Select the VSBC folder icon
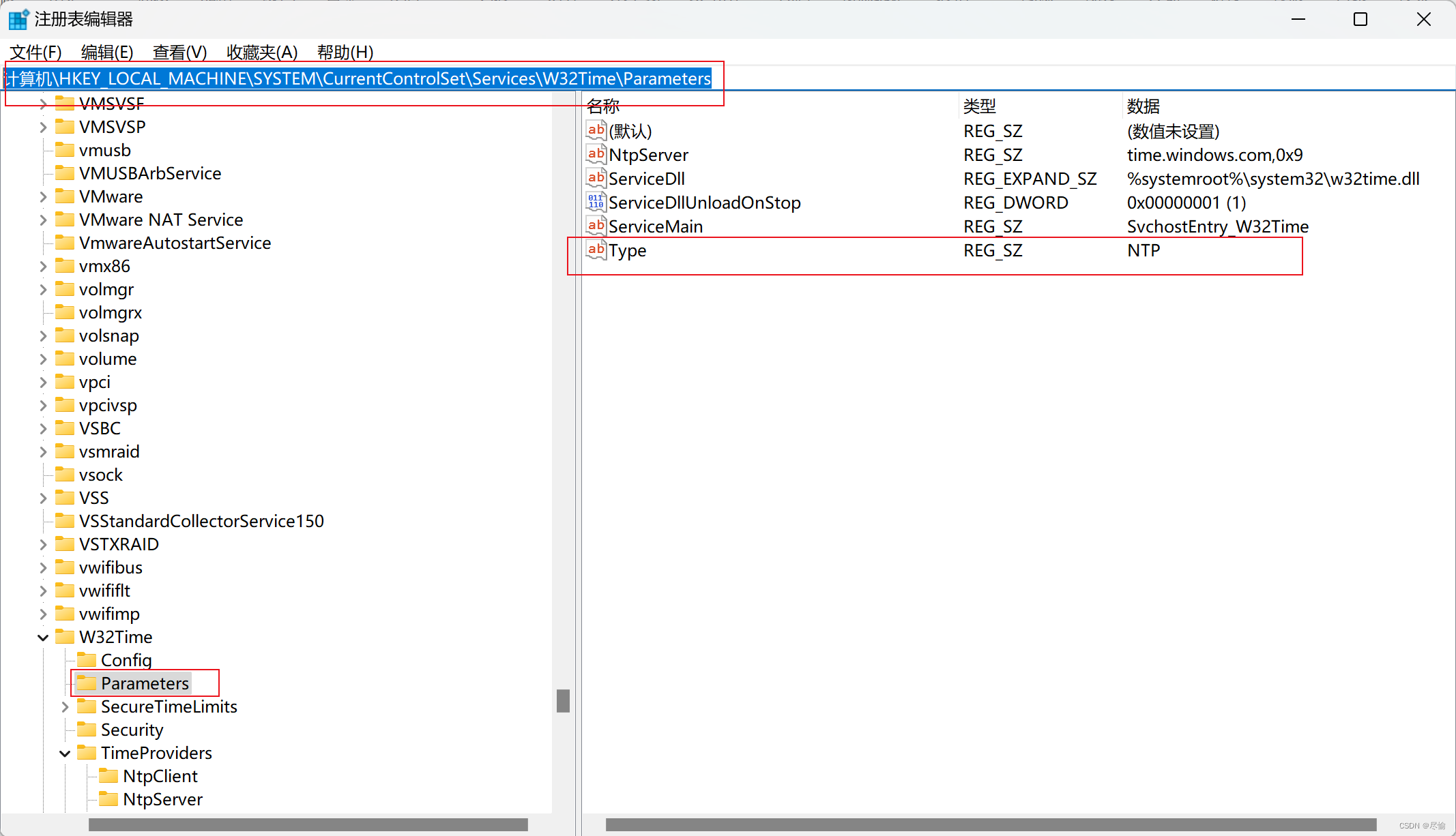The image size is (1456, 836). (x=65, y=428)
